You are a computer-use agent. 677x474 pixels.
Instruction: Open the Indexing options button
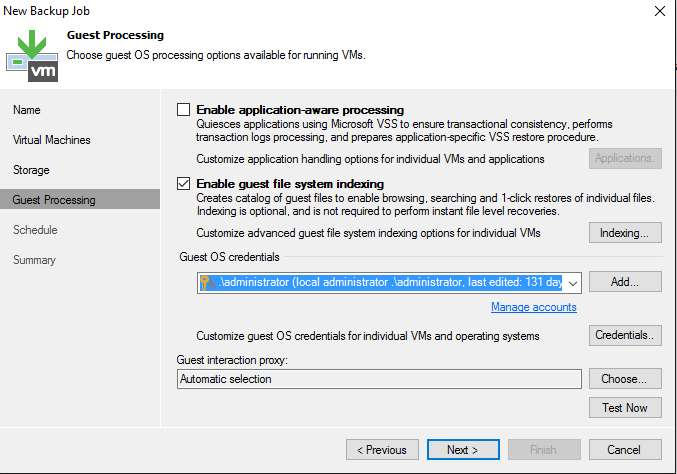point(625,233)
